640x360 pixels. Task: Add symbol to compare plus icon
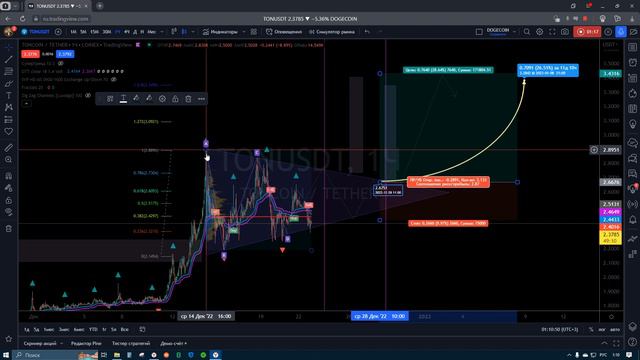58,32
